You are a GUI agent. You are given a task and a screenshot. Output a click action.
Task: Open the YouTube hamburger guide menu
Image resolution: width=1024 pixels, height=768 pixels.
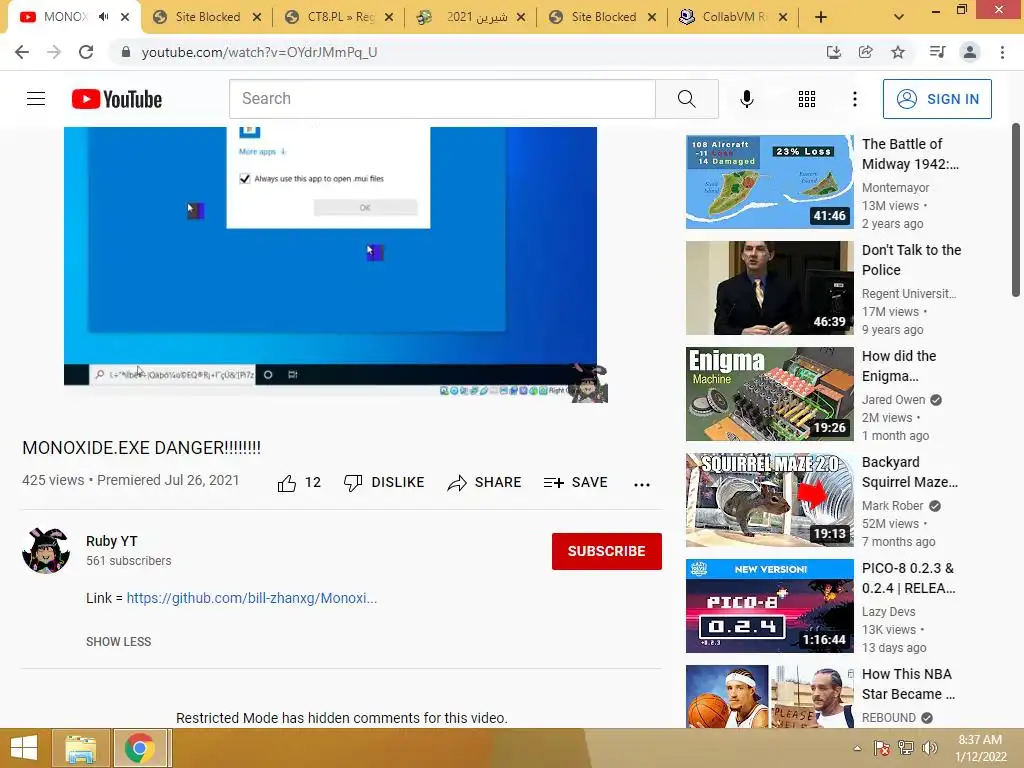point(36,99)
